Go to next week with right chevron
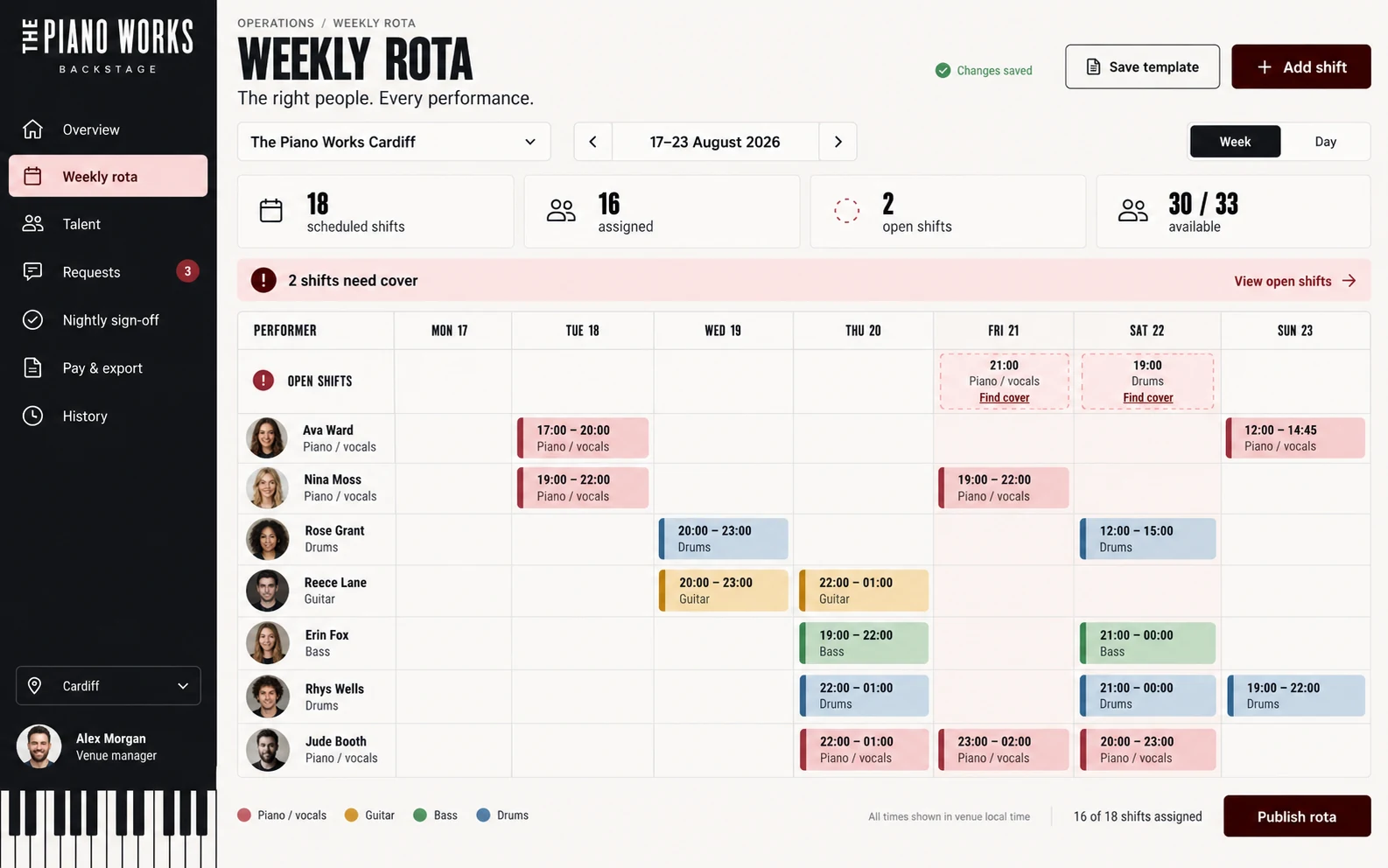The width and height of the screenshot is (1388, 868). 838,142
